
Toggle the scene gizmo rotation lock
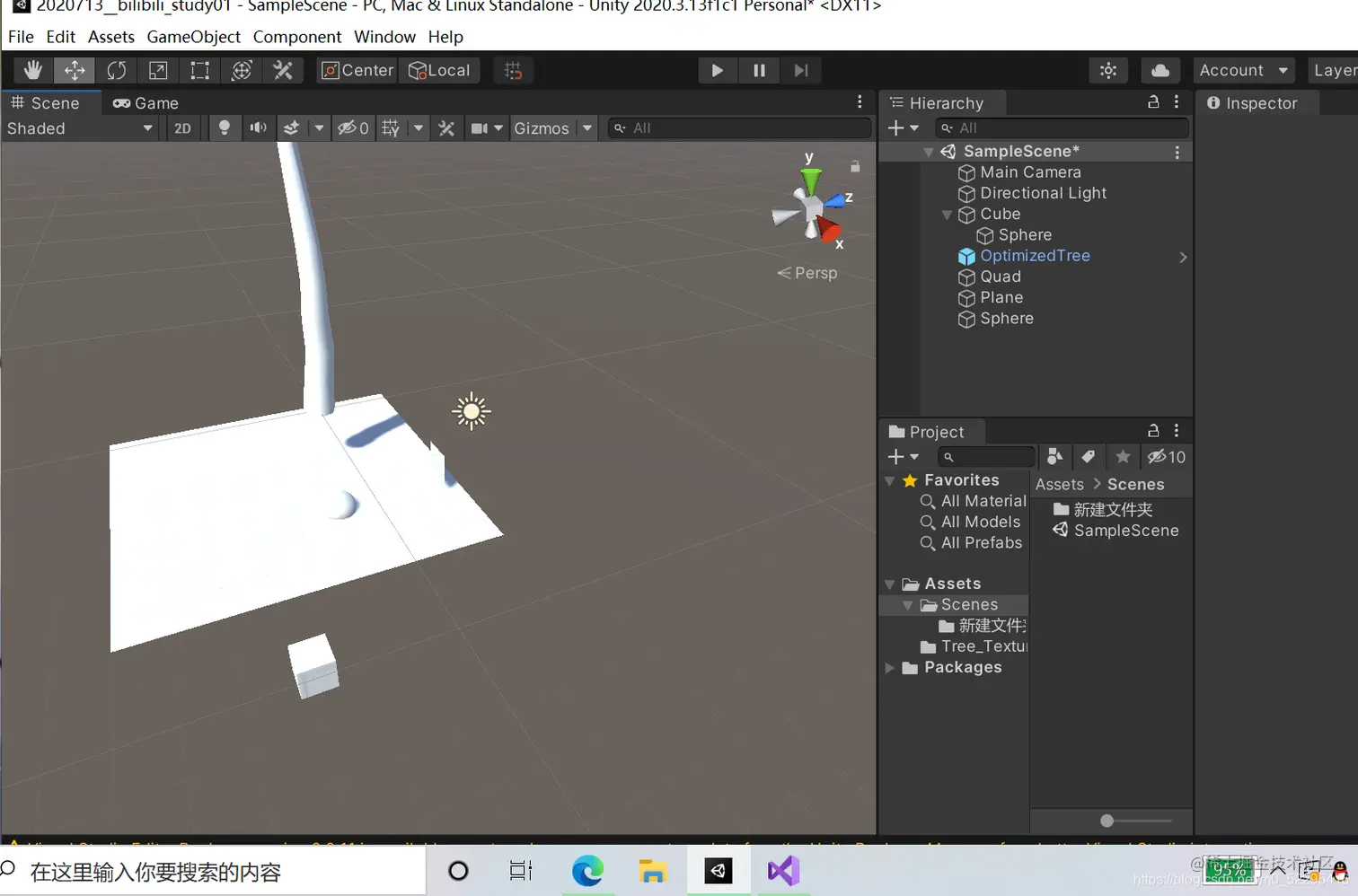(855, 166)
